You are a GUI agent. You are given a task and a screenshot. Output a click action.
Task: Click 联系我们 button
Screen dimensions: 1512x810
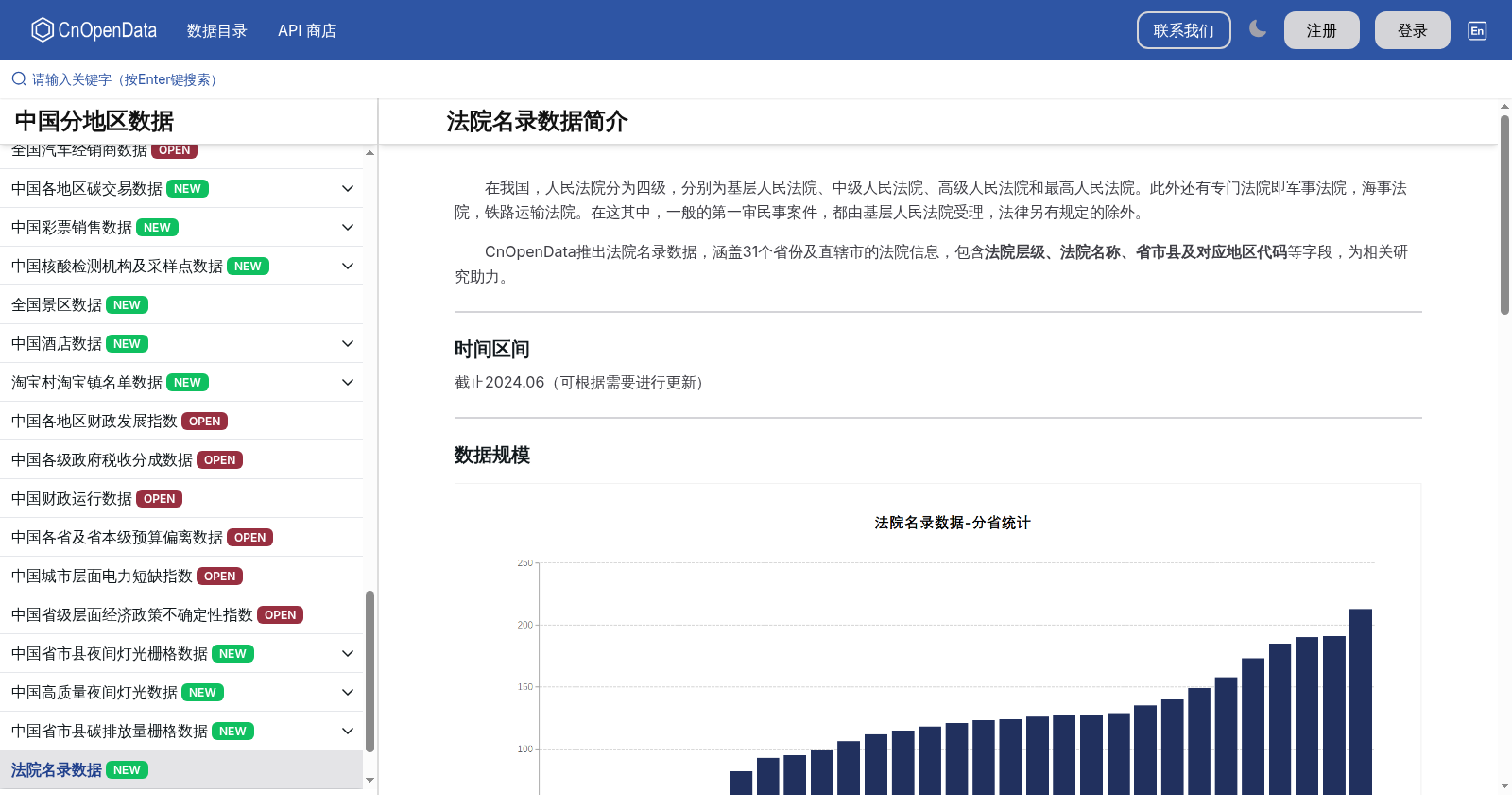coord(1184,30)
